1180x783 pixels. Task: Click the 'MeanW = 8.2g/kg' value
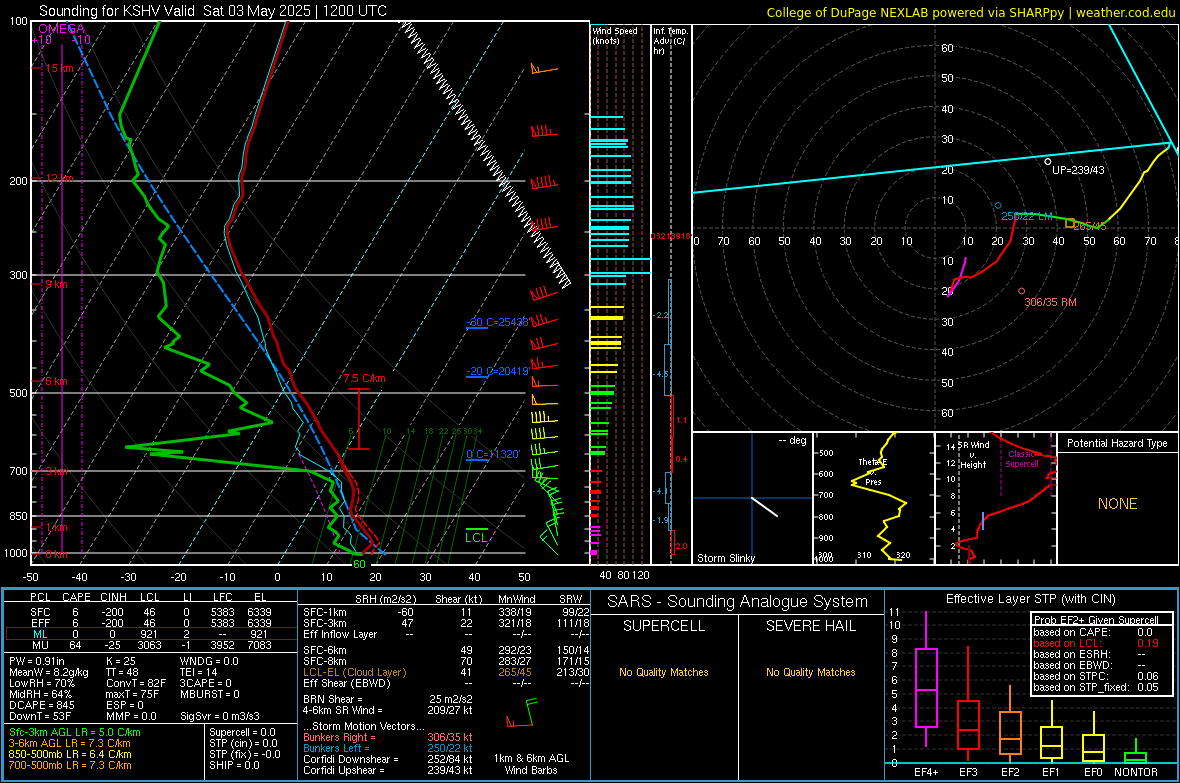point(49,672)
